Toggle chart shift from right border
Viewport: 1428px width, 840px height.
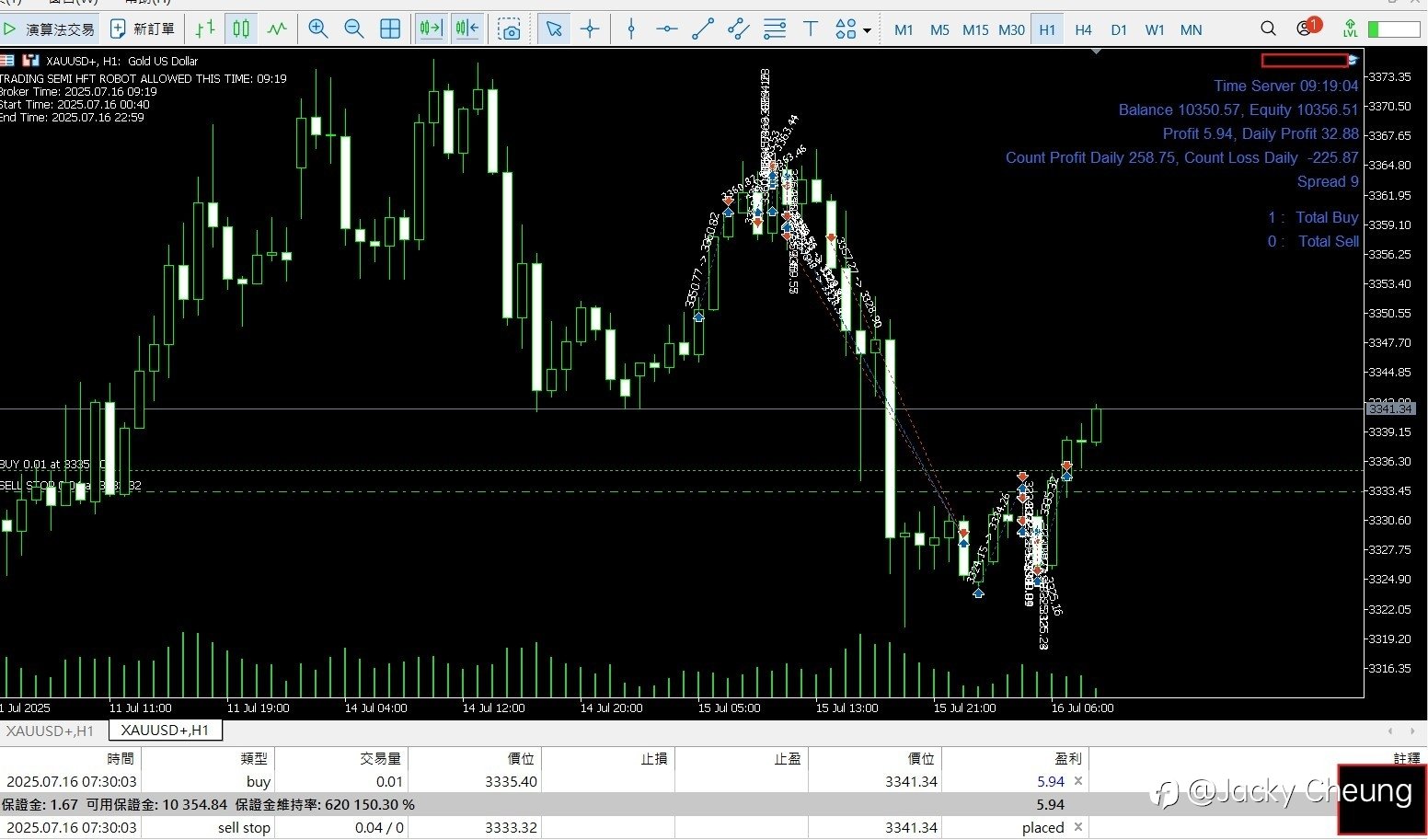tap(466, 29)
